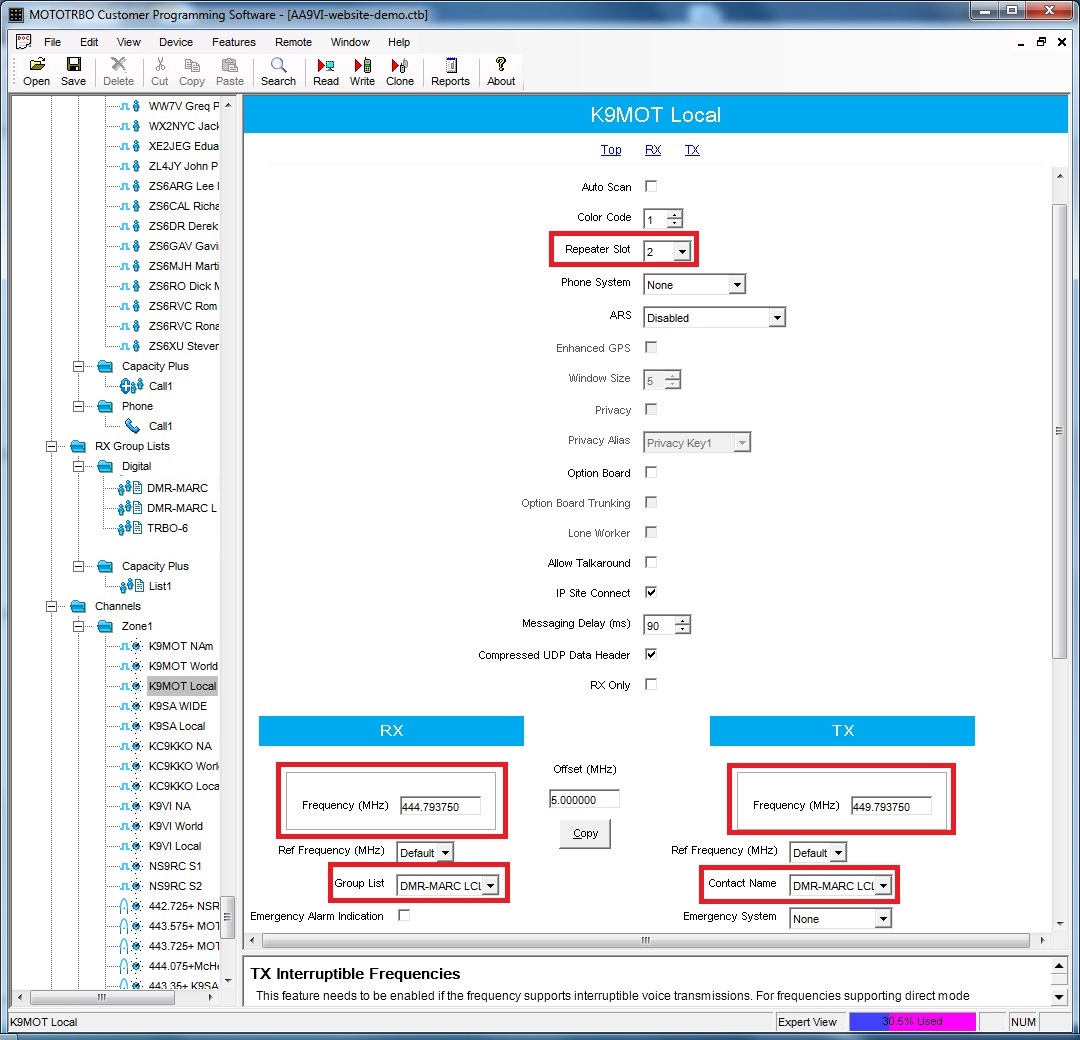1080x1040 pixels.
Task: Click the RX Group Lists folder icon
Action: click(78, 446)
